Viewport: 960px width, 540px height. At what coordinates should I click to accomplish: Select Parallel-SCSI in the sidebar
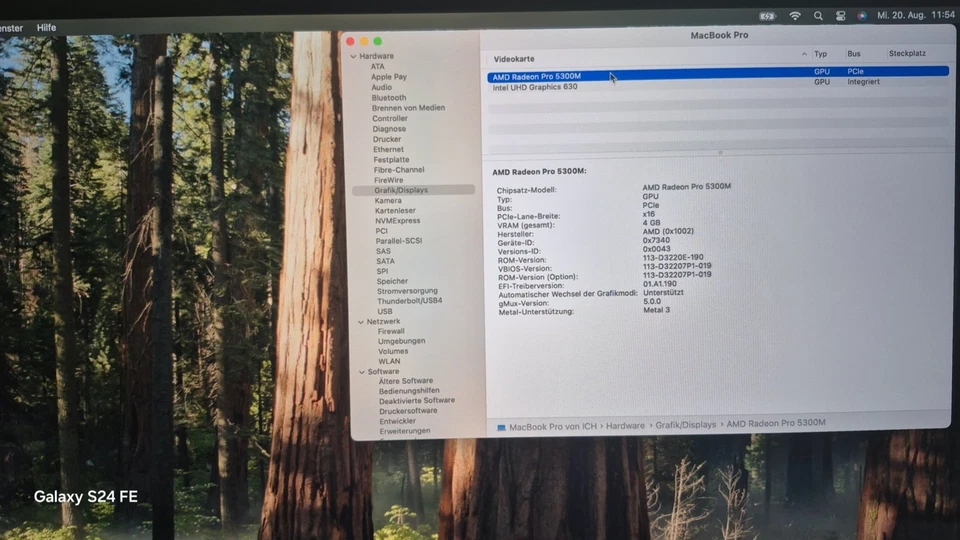click(399, 241)
